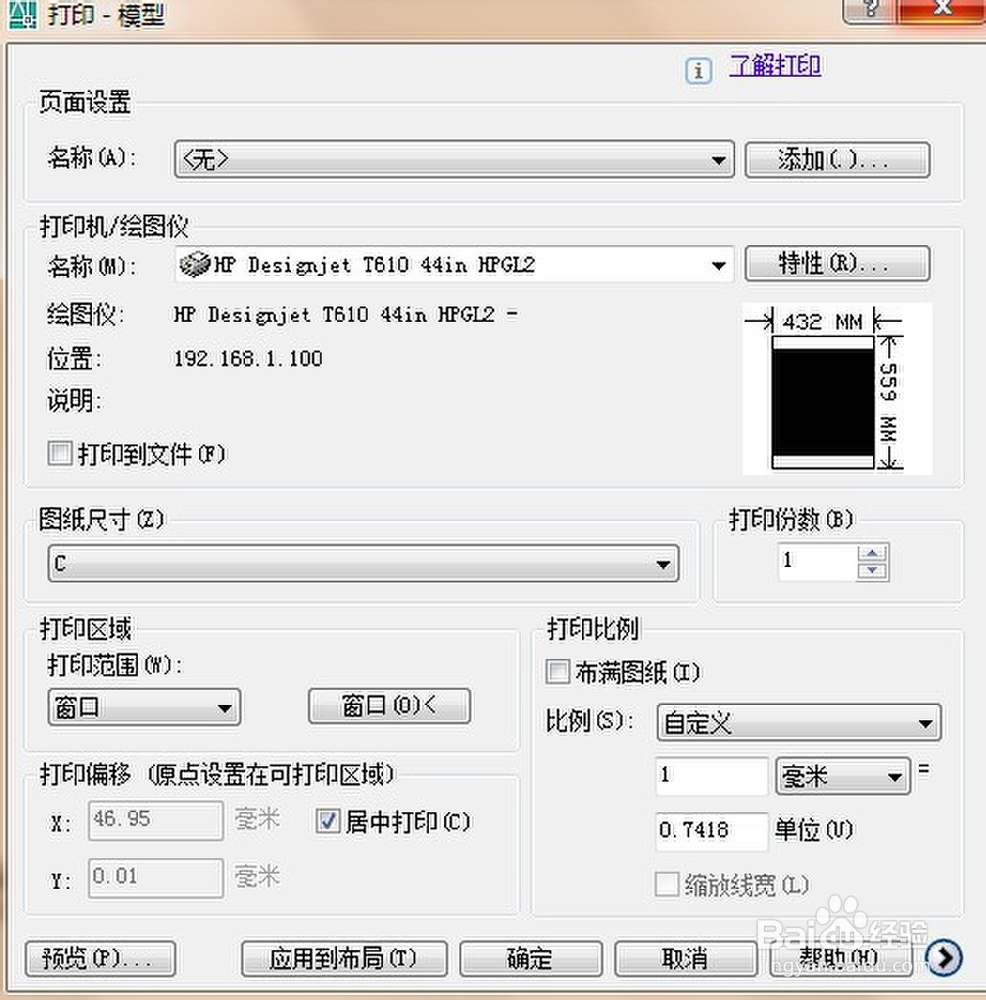This screenshot has width=986, height=1000.
Task: Toggle the 布满图纸(I) checkbox
Action: tap(557, 672)
